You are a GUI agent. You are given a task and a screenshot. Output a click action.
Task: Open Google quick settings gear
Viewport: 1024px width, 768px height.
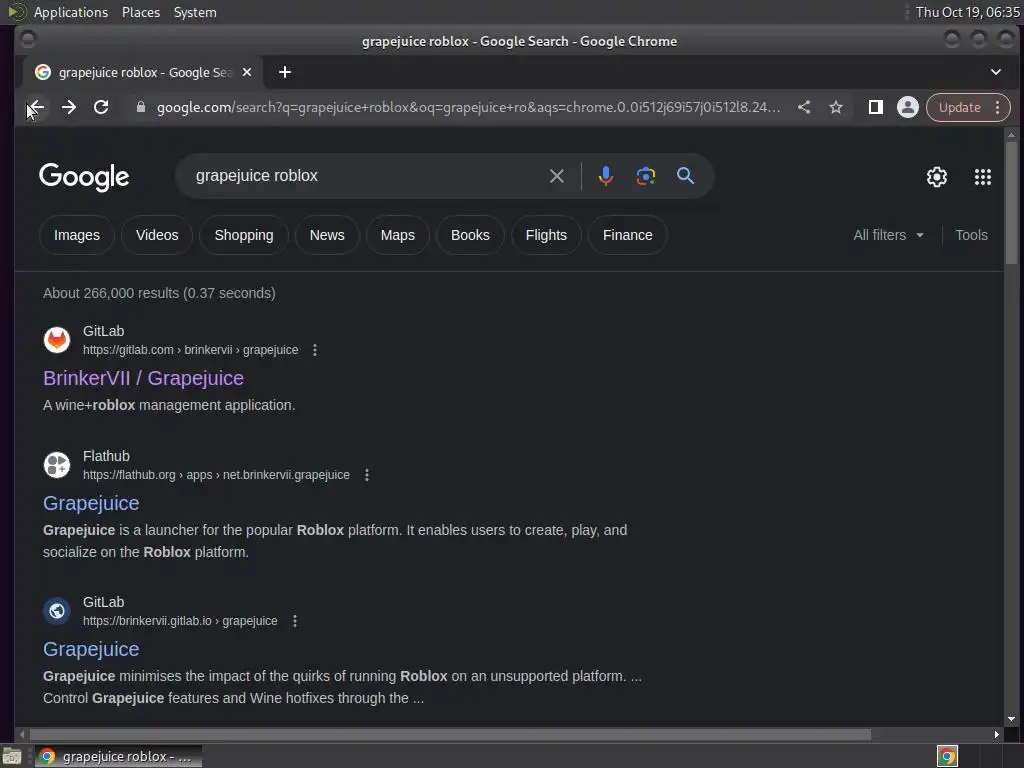click(937, 177)
